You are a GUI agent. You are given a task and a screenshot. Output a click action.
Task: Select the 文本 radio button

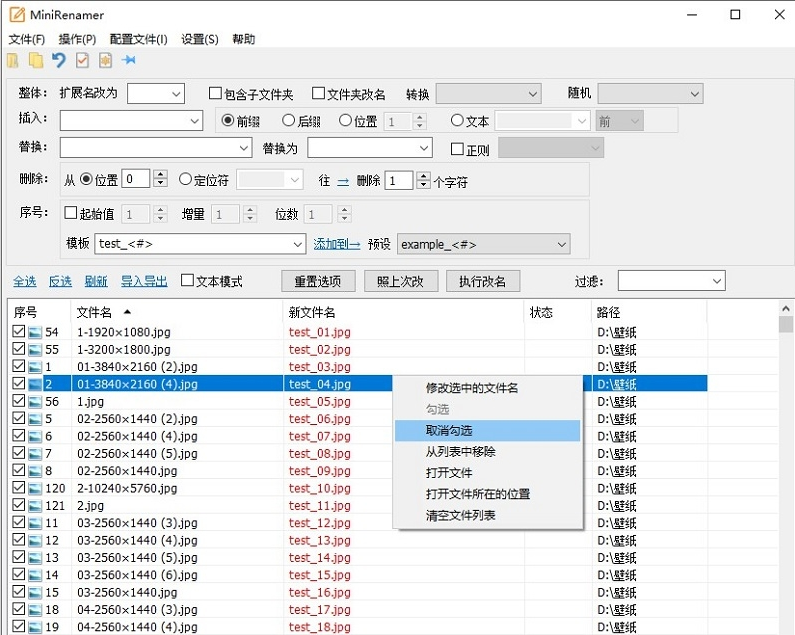pyautogui.click(x=457, y=121)
